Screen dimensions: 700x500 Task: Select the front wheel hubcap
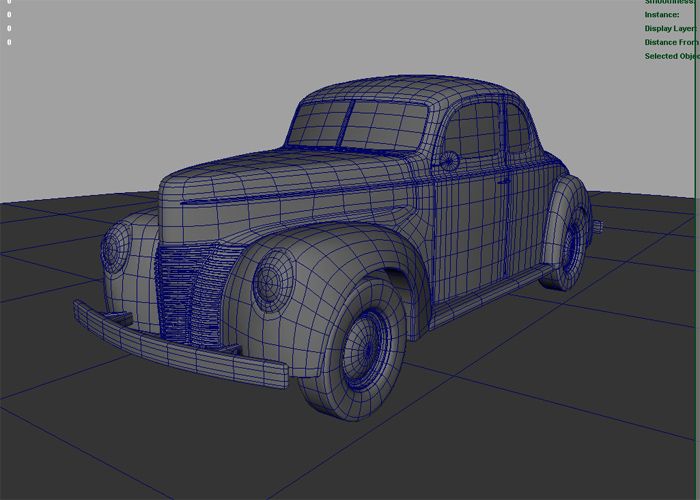click(365, 350)
